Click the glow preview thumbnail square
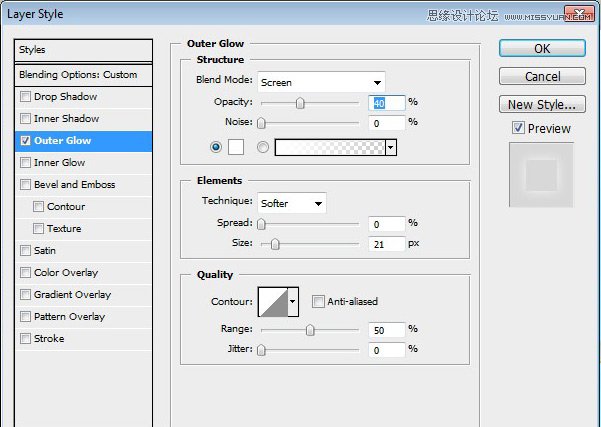Image resolution: width=601 pixels, height=427 pixels. pyautogui.click(x=541, y=176)
